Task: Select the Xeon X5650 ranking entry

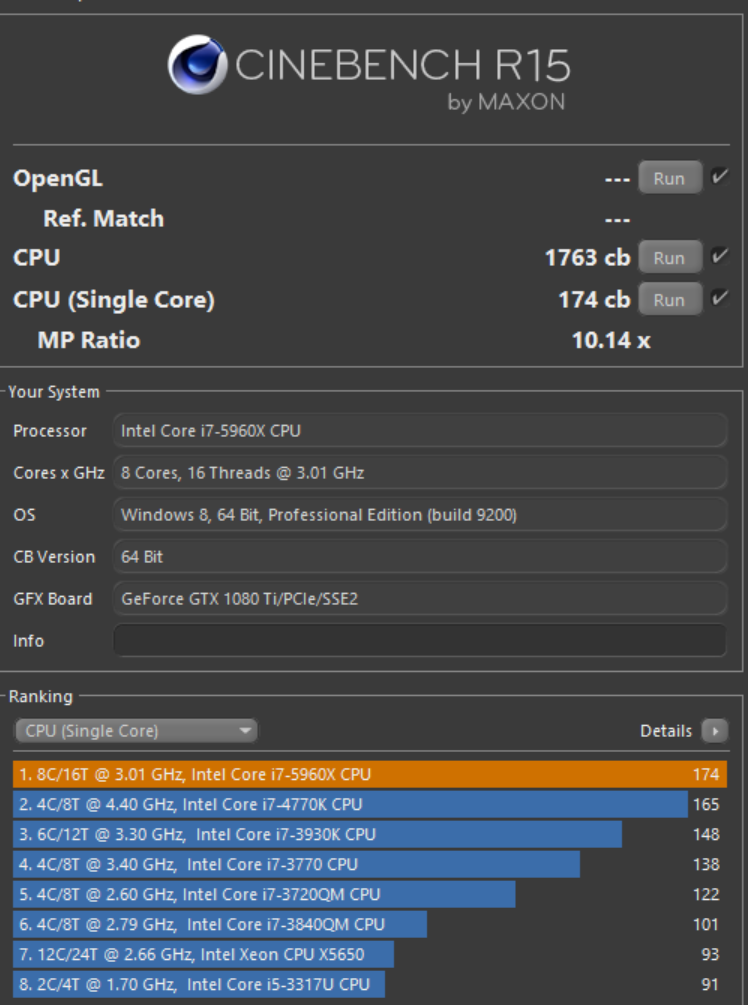Action: pyautogui.click(x=204, y=954)
